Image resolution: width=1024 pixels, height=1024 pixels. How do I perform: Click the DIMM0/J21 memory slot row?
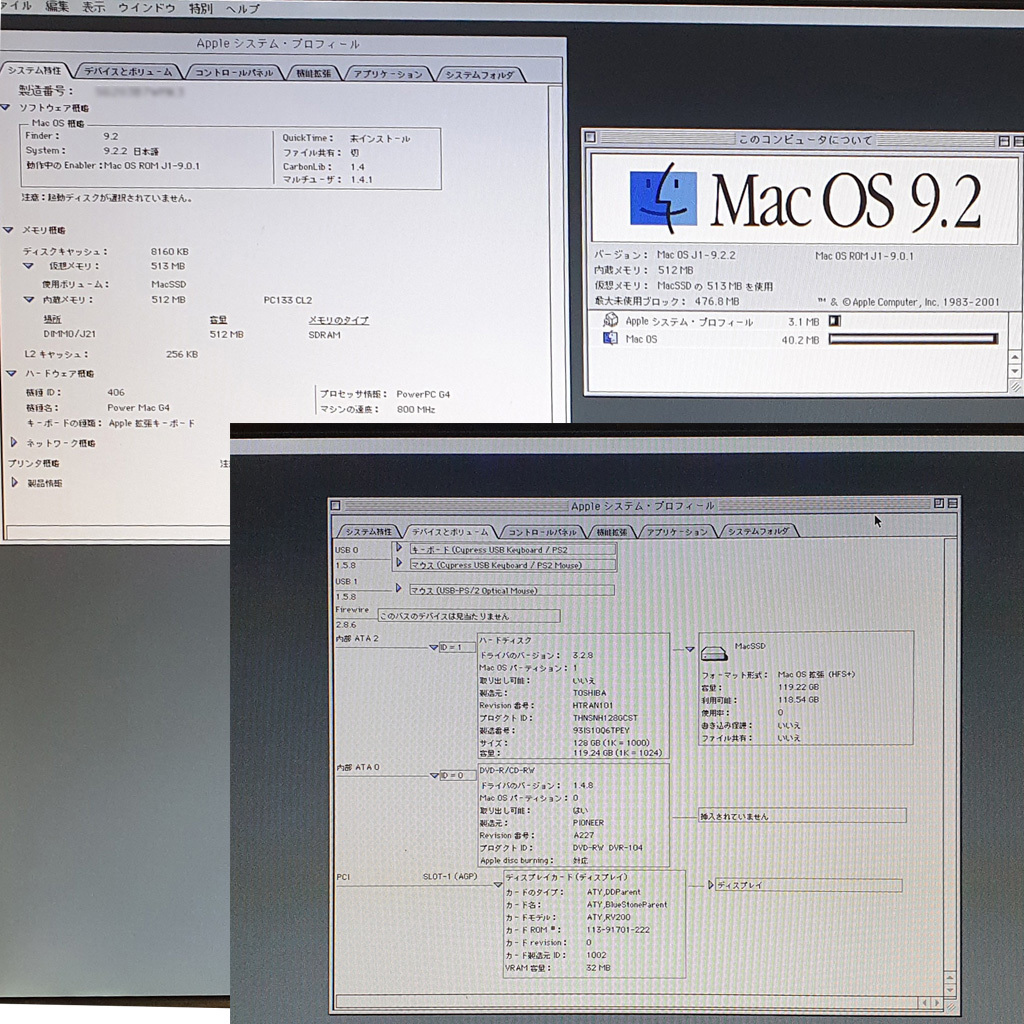coord(191,334)
